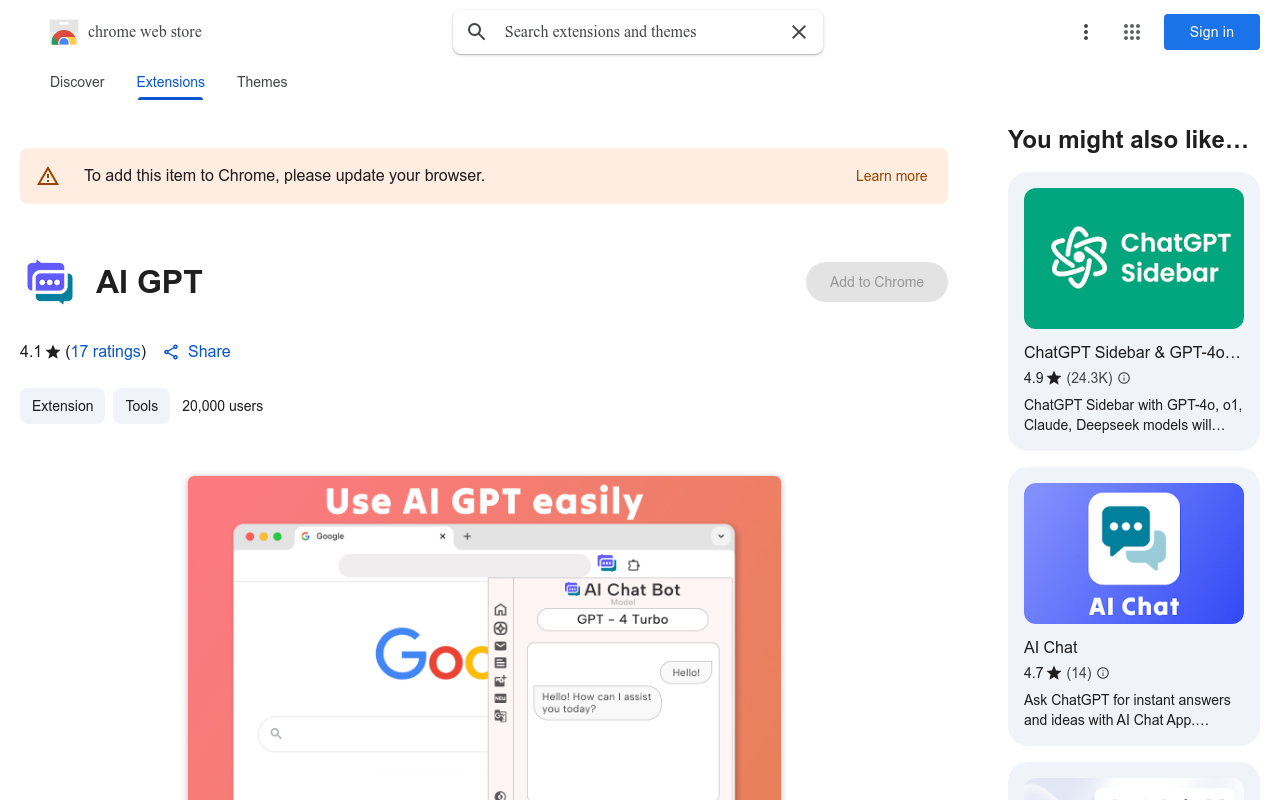This screenshot has width=1280, height=800.
Task: Open the Use AI GPT easily screenshot
Action: point(484,637)
